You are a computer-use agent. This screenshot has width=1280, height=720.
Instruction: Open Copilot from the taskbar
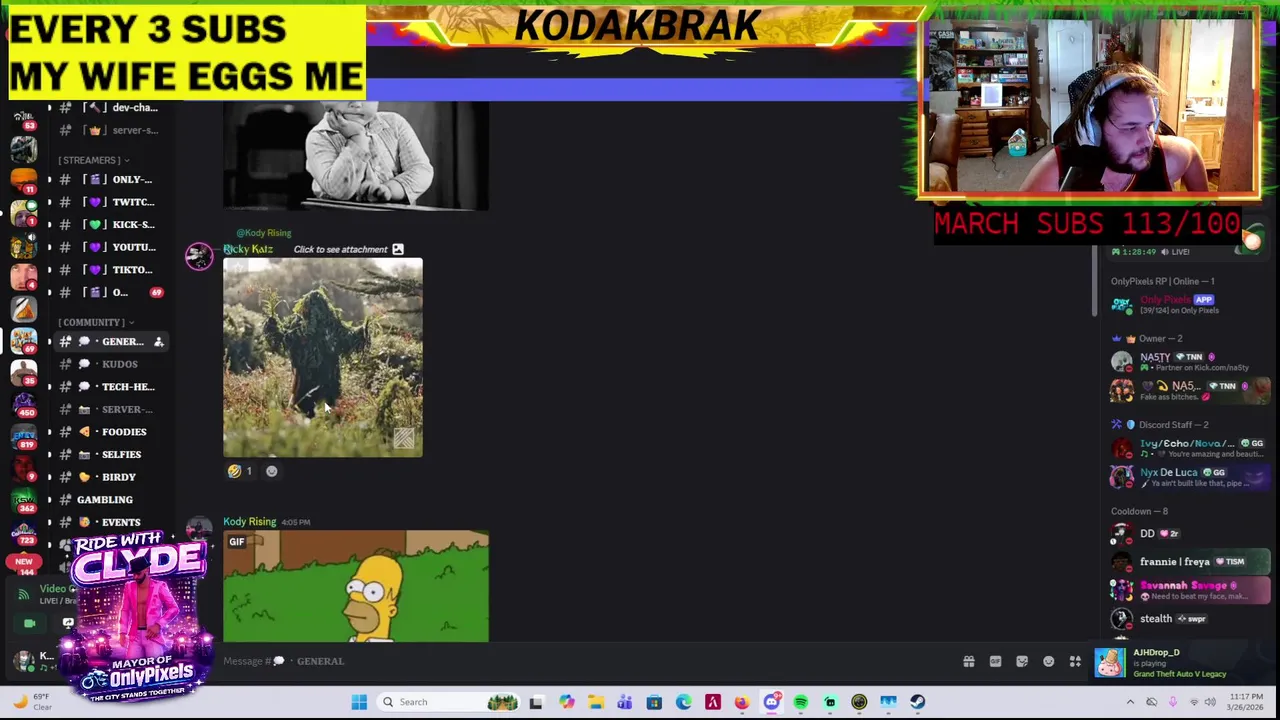(x=566, y=702)
